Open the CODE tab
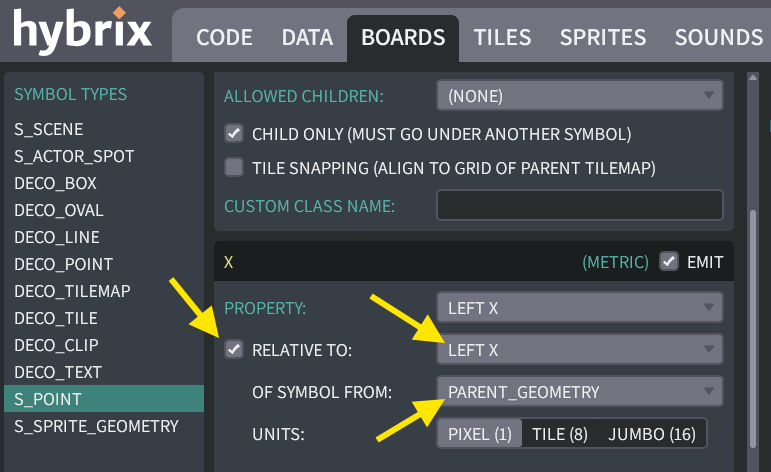Viewport: 771px width, 472px height. [x=224, y=38]
